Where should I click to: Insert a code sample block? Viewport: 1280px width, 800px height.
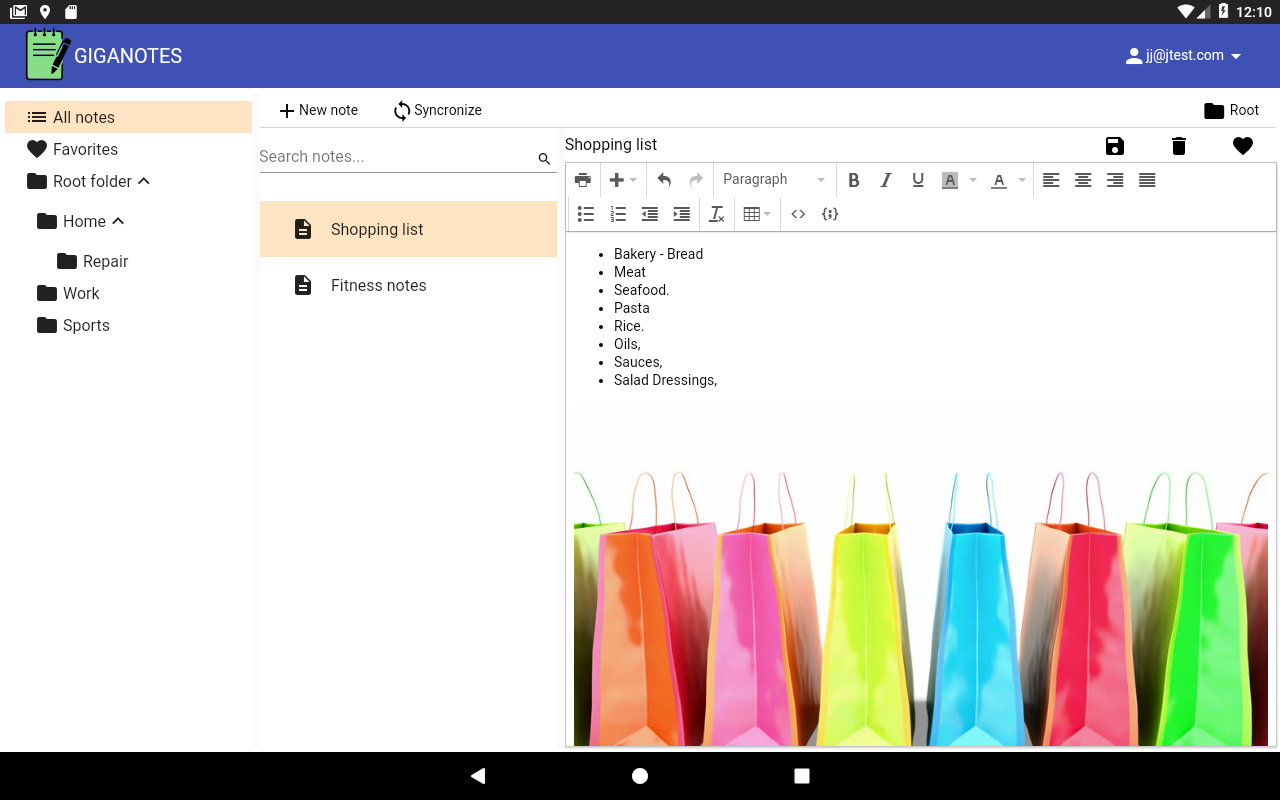[830, 214]
